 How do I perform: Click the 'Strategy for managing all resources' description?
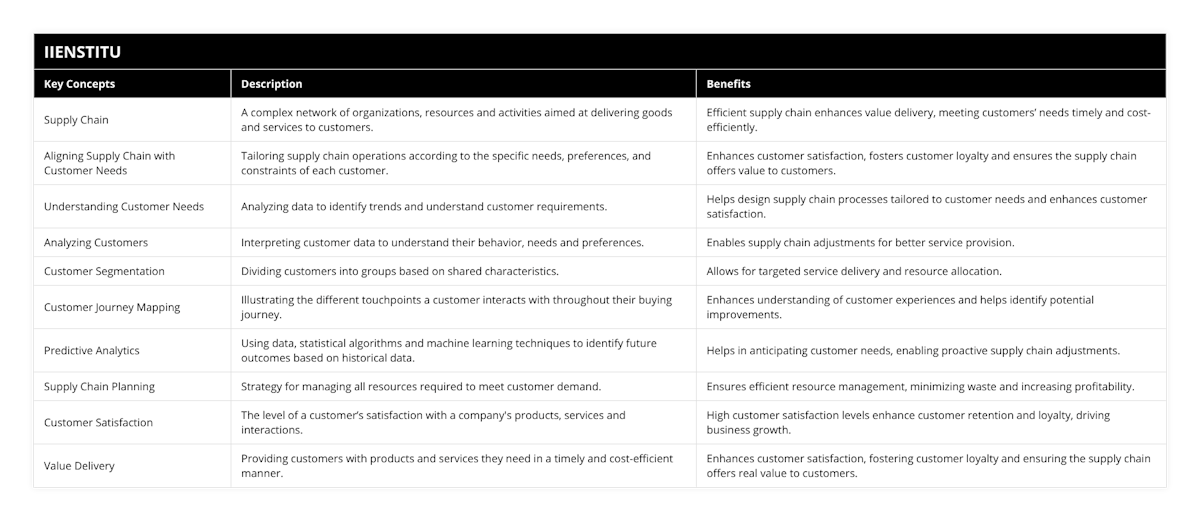click(x=419, y=387)
